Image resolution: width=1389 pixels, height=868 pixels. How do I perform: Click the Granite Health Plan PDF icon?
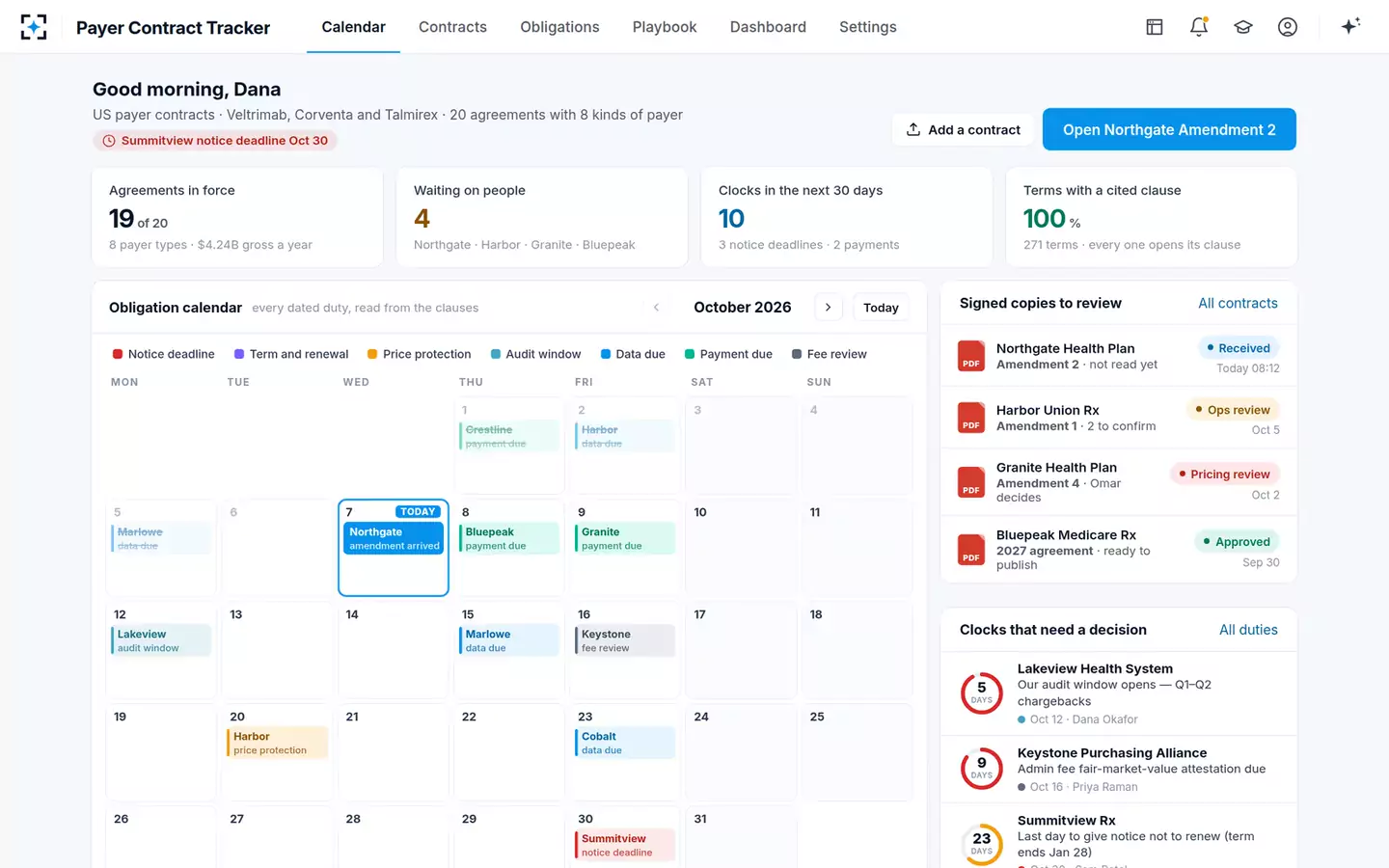click(x=971, y=482)
